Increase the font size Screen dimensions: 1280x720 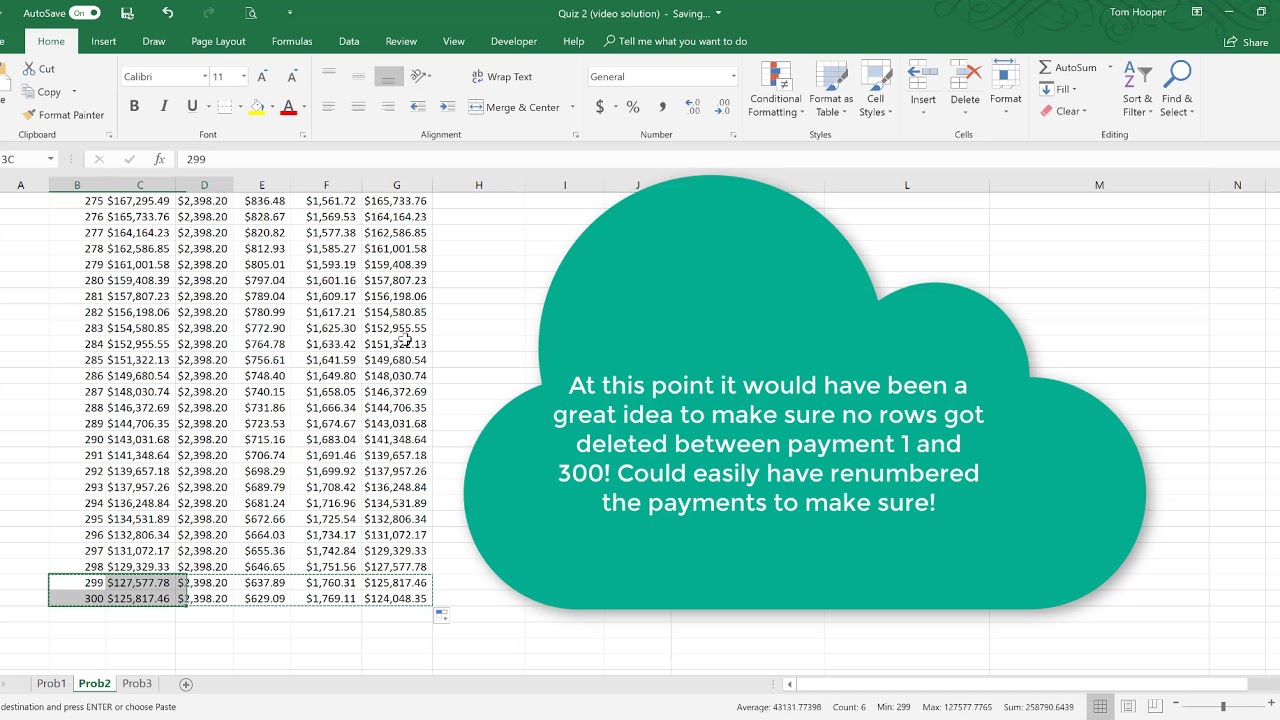262,77
